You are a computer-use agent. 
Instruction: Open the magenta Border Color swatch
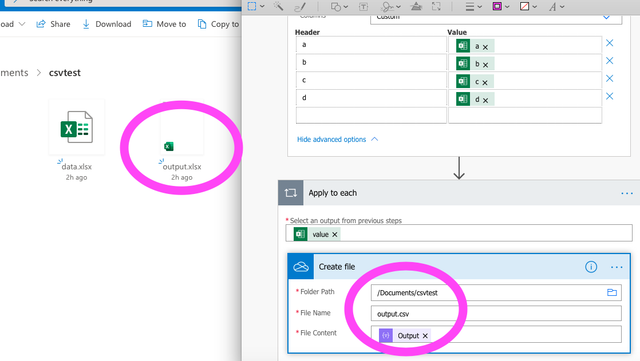pos(497,6)
